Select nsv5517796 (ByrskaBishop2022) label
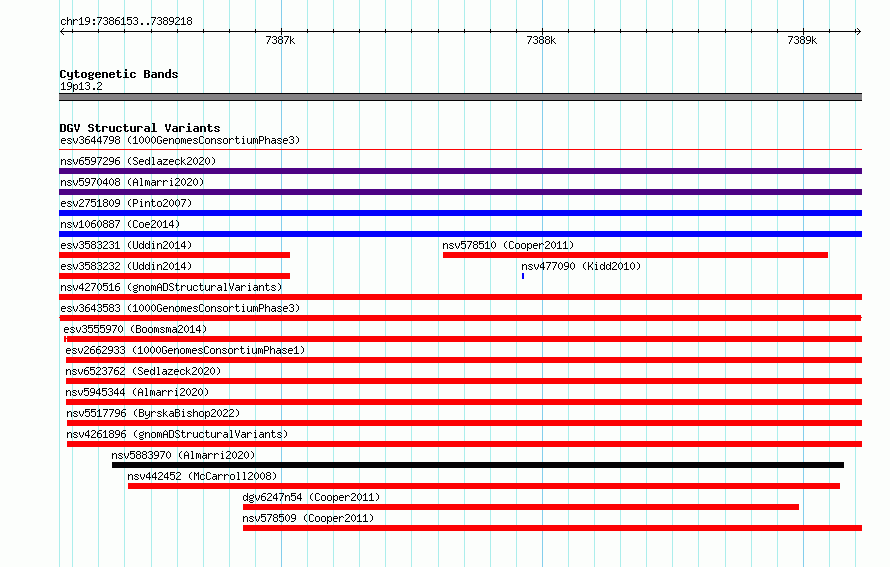 153,413
